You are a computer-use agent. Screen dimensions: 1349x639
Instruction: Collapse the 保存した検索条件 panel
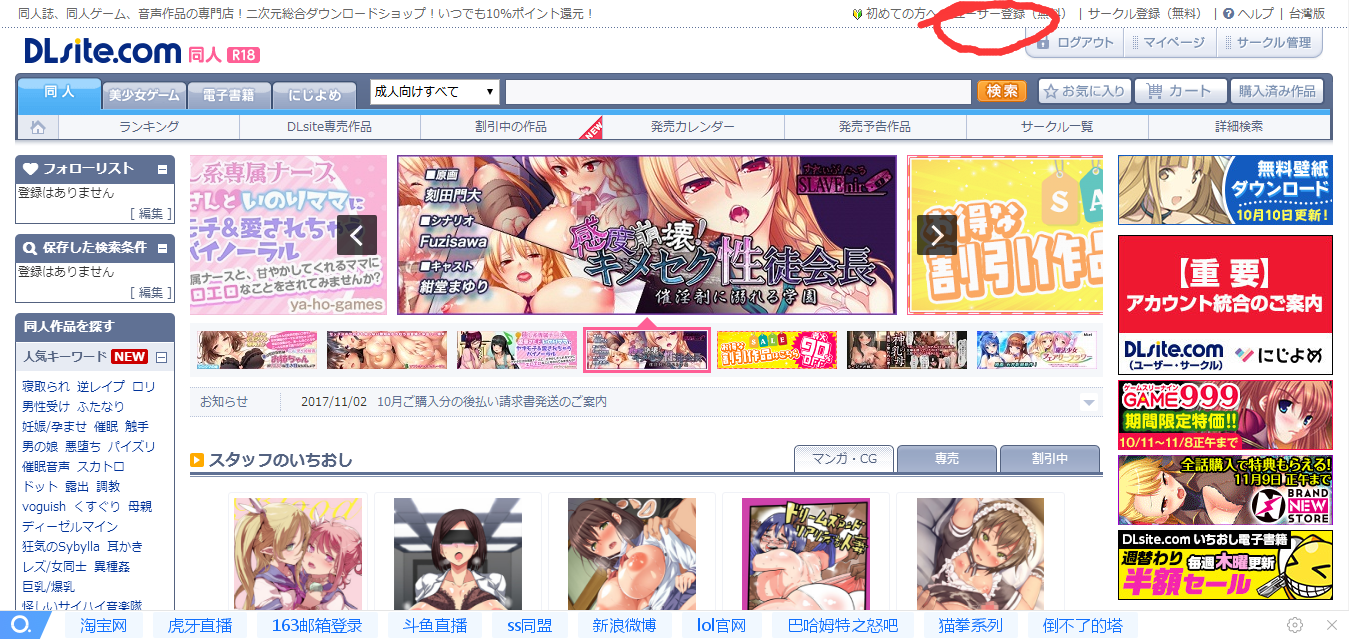pyautogui.click(x=162, y=248)
